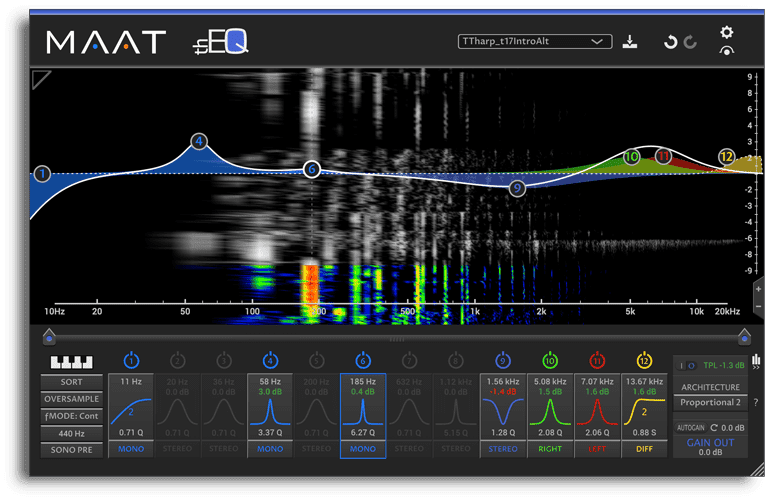Open the TTharp_t17IntroAlt preset dropdown
The width and height of the screenshot is (768, 500).
[x=535, y=42]
